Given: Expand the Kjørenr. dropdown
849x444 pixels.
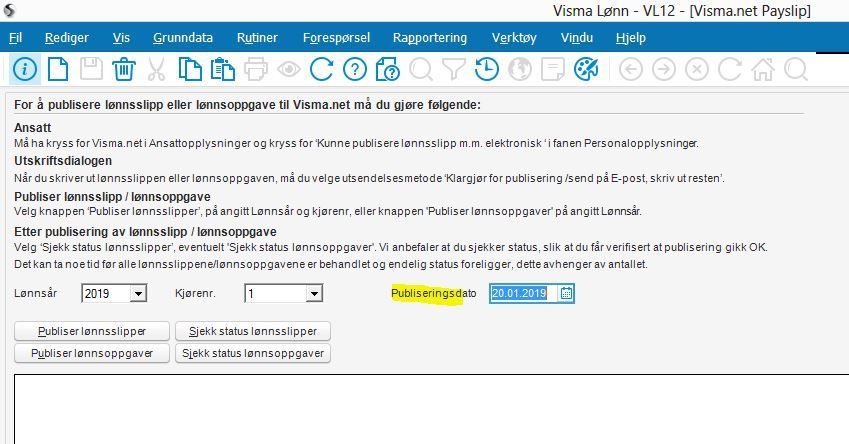Looking at the screenshot, I should 314,293.
